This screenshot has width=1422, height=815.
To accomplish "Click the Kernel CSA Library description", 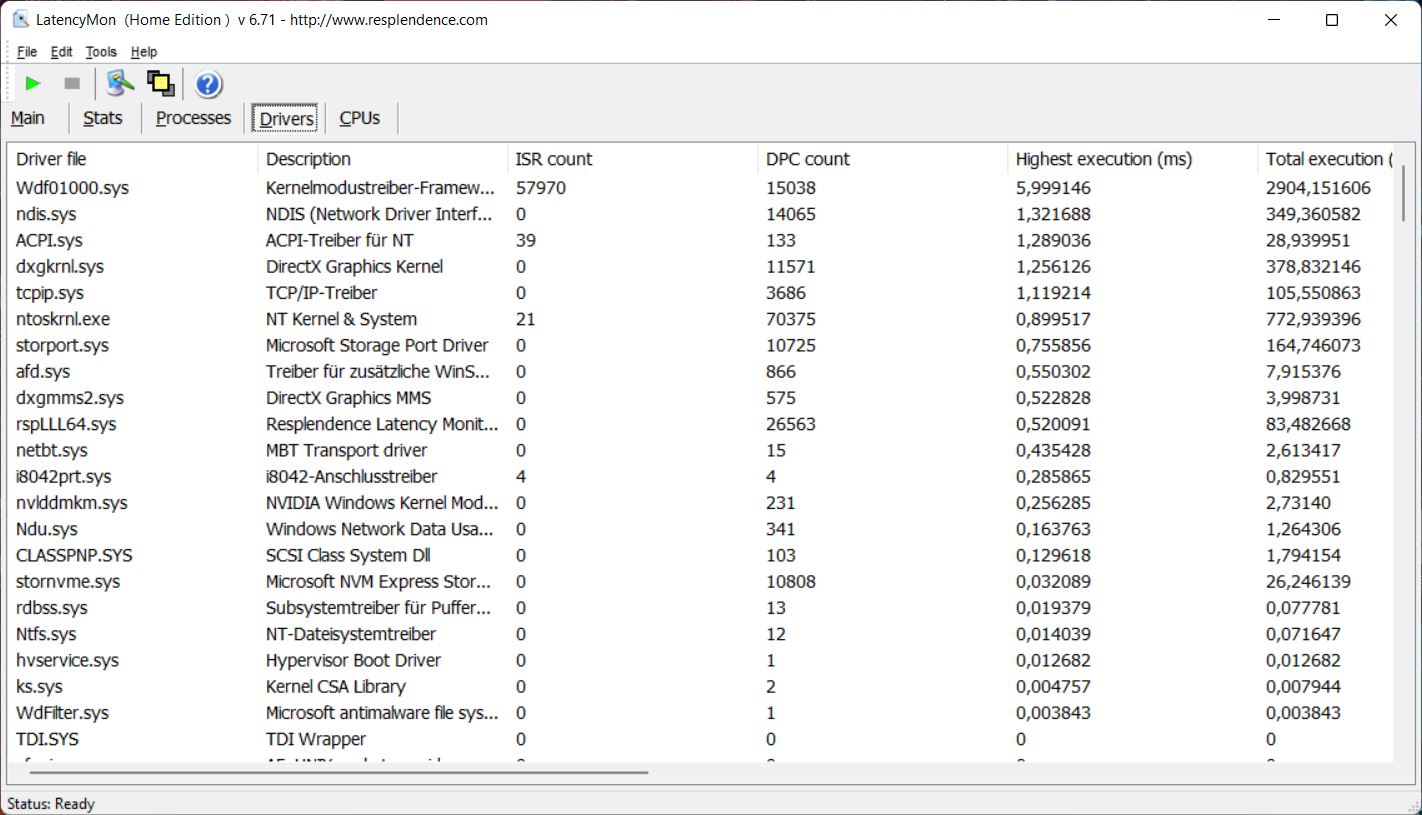I will [336, 687].
